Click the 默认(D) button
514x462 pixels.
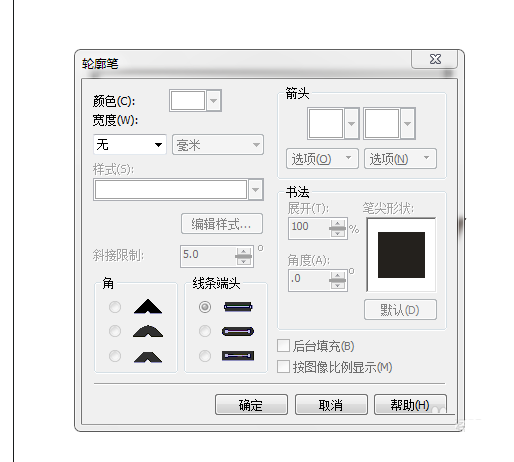click(400, 310)
